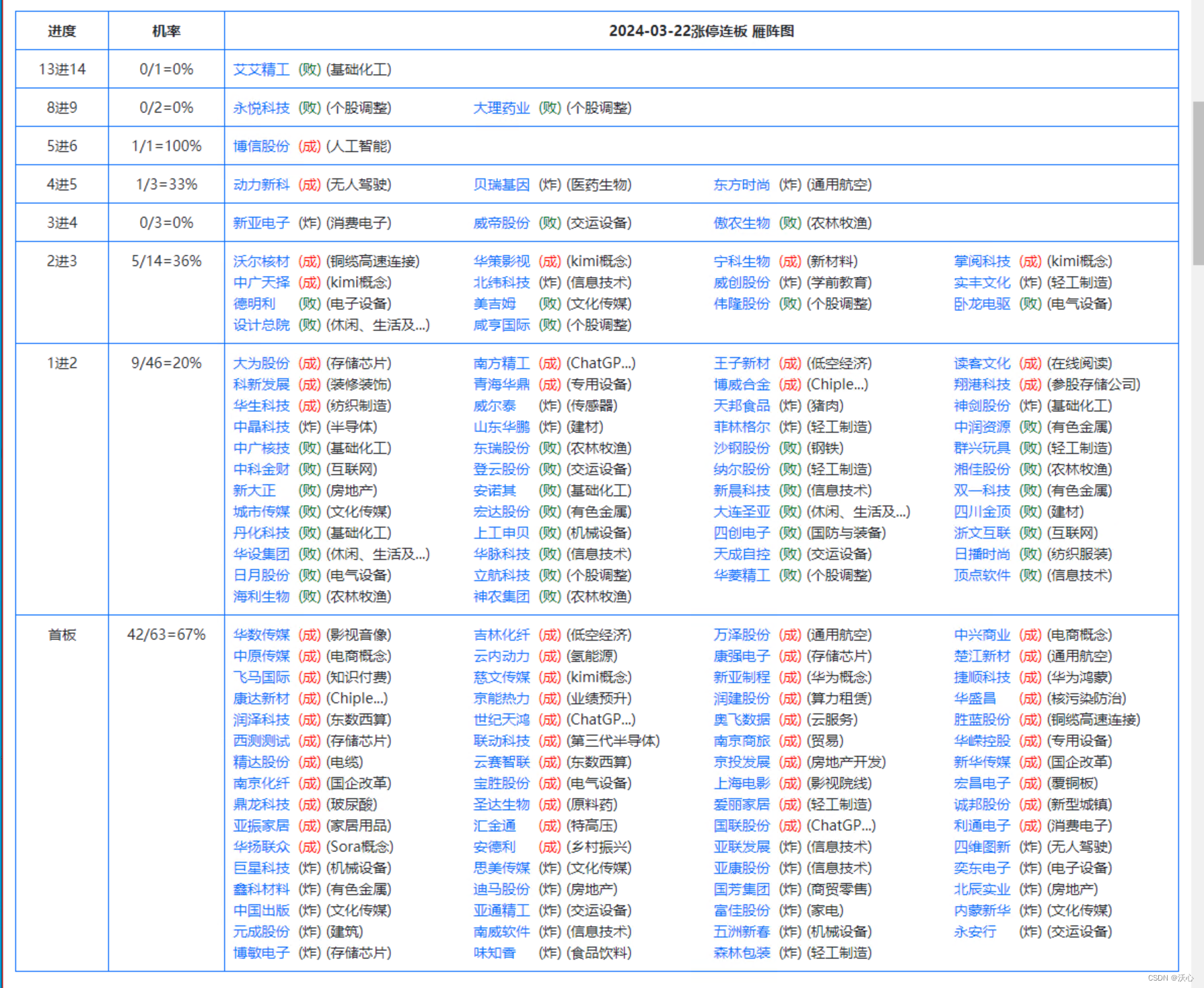Click the 沃尔核材 stock link
Viewport: 1204px width, 988px height.
(x=261, y=261)
